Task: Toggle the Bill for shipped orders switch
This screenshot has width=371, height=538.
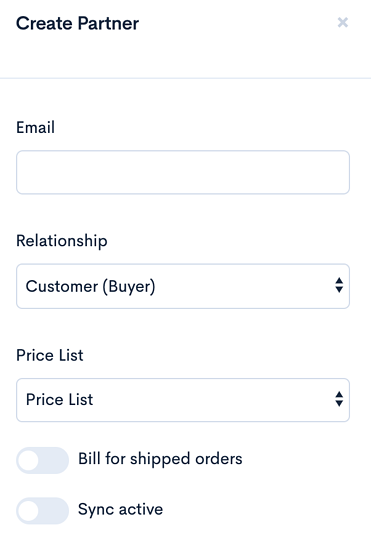Action: click(42, 460)
